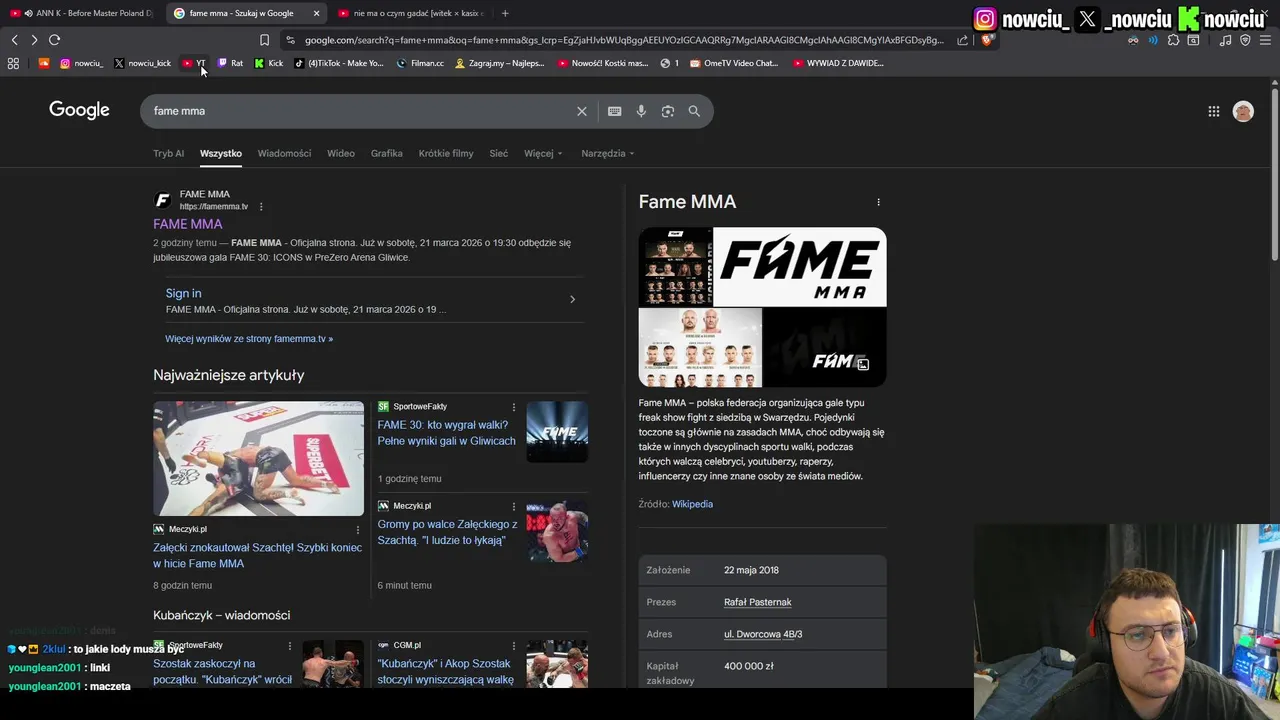Open the TikTok Make Yo... bookmark
This screenshot has width=1280, height=720.
[339, 63]
